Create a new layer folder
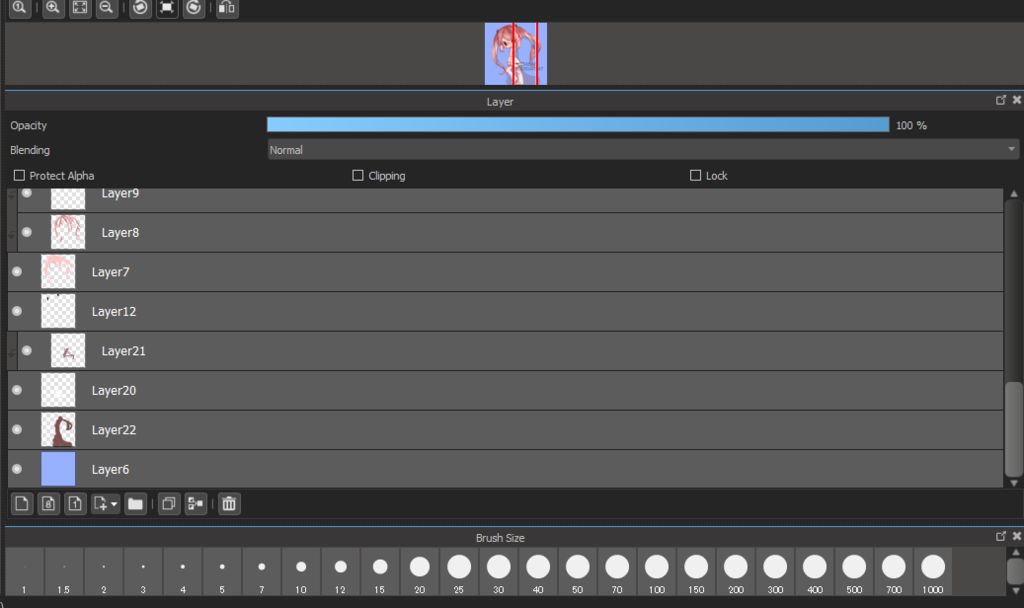1024x608 pixels. tap(135, 504)
